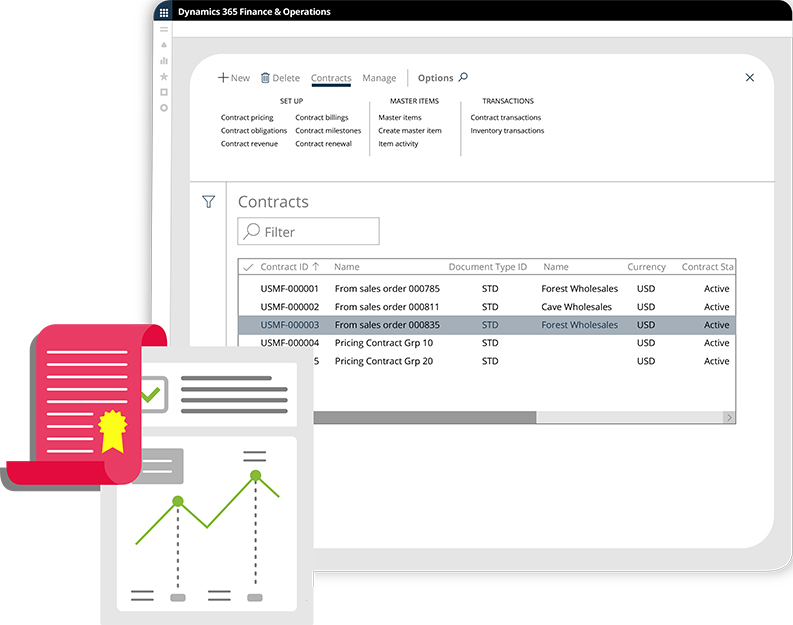Click the Document Type ID column header
793x625 pixels.
(x=488, y=266)
